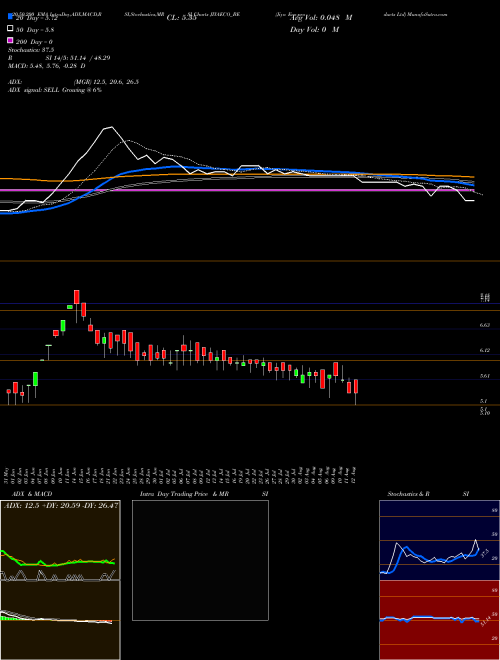Click the 'CL: 5.35' closing price label
This screenshot has width=500, height=660.
(x=181, y=18)
